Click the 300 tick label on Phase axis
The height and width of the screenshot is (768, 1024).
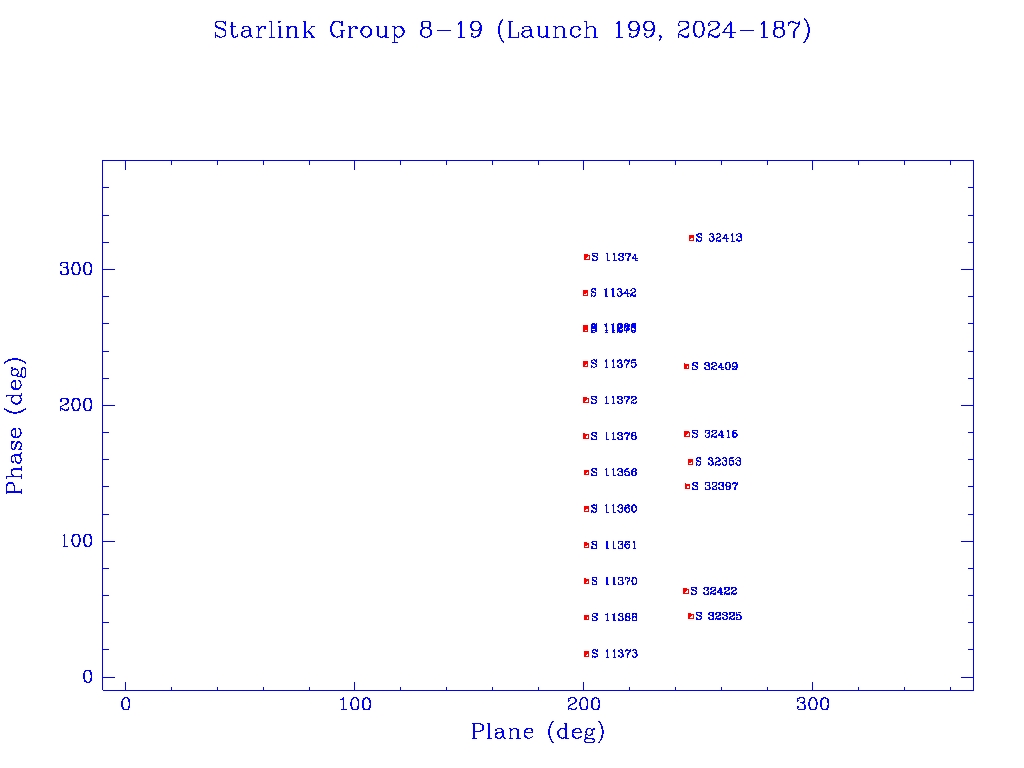(x=76, y=269)
